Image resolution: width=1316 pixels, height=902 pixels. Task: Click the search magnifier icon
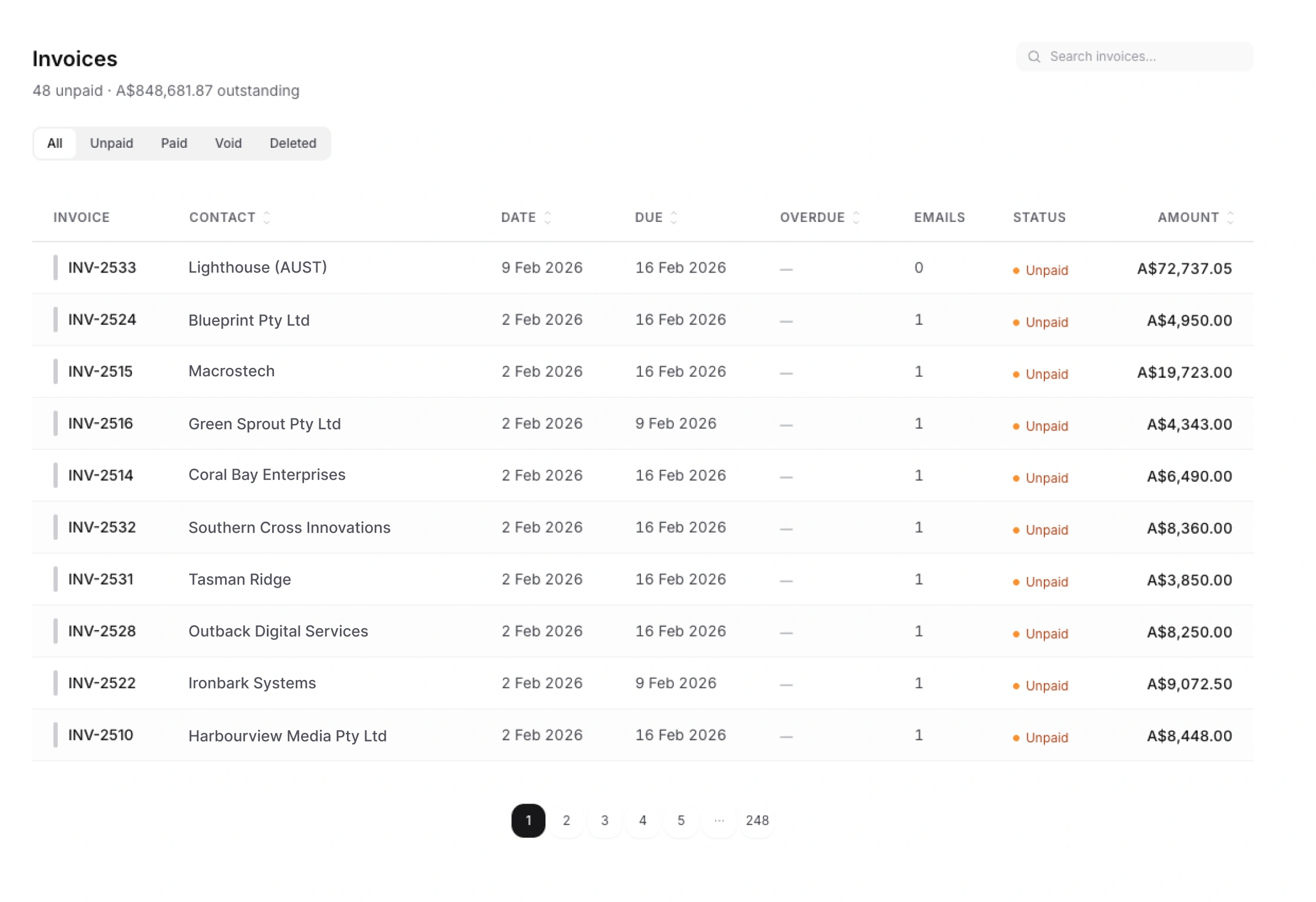coord(1034,56)
